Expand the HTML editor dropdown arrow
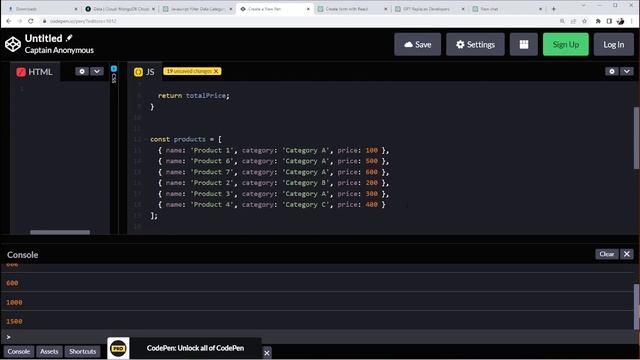 (97, 71)
